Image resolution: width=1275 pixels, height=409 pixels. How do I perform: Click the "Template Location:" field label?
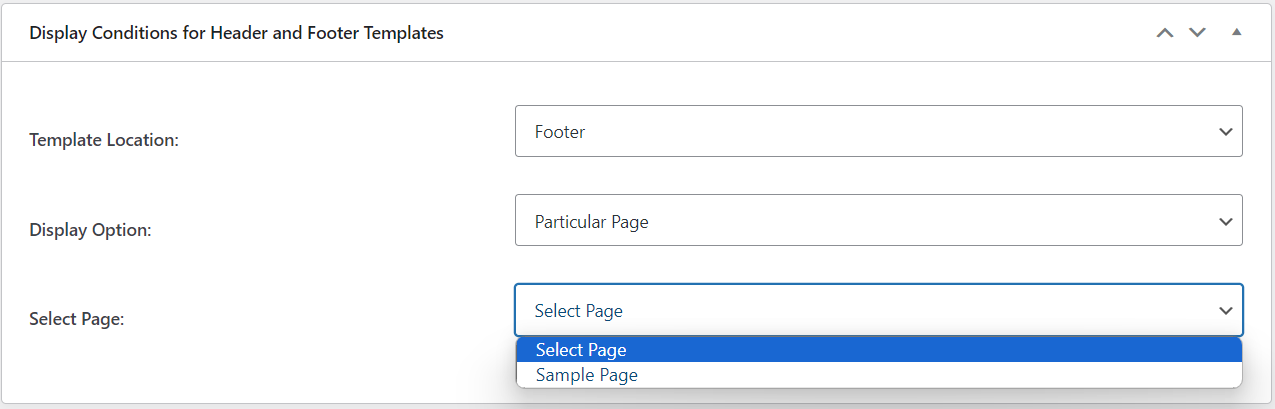click(x=104, y=140)
